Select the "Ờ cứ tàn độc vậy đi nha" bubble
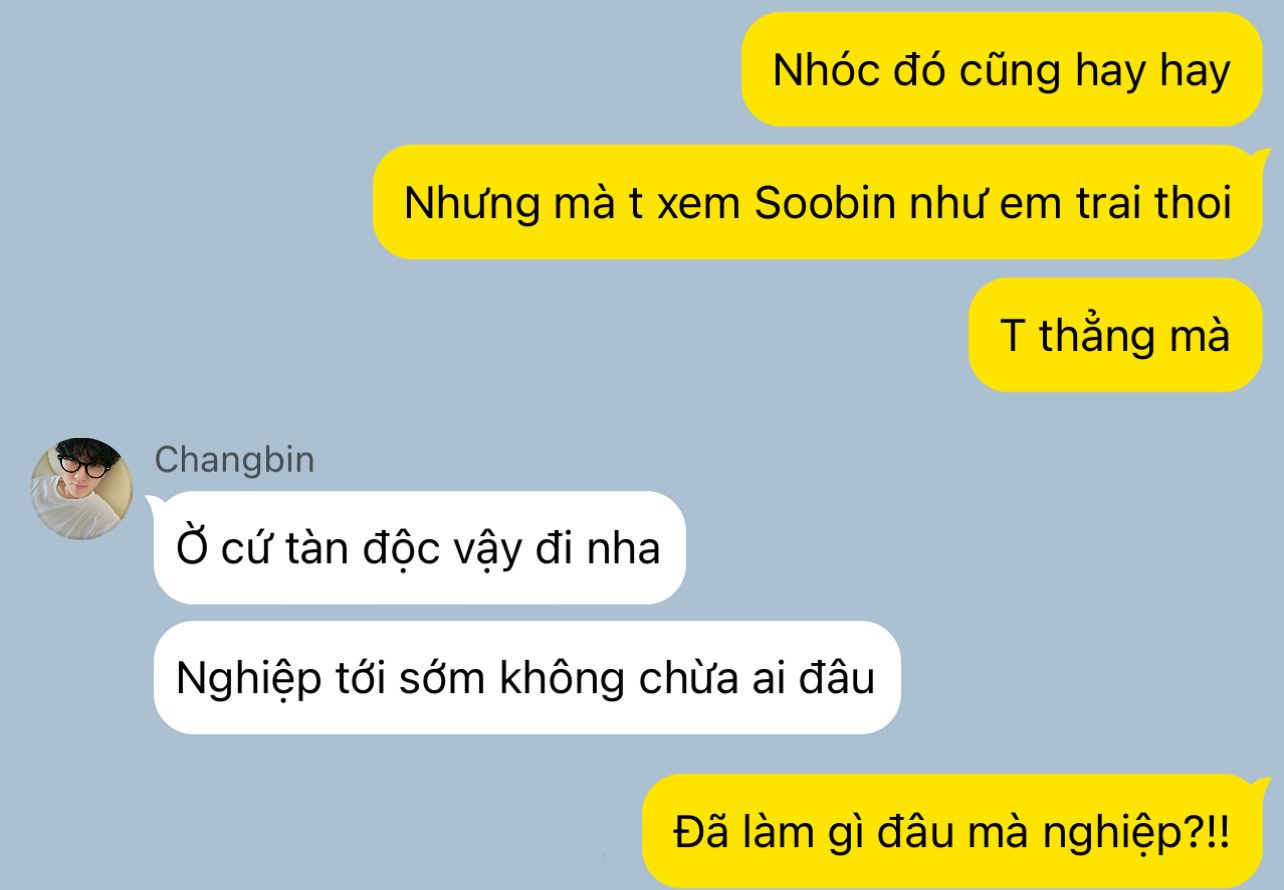The image size is (1284, 890). (419, 547)
